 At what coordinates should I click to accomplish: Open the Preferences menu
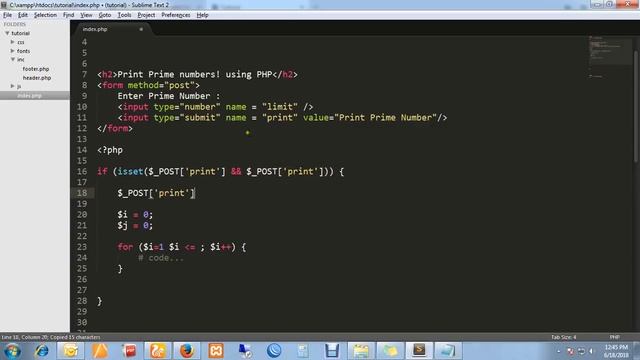pyautogui.click(x=176, y=15)
